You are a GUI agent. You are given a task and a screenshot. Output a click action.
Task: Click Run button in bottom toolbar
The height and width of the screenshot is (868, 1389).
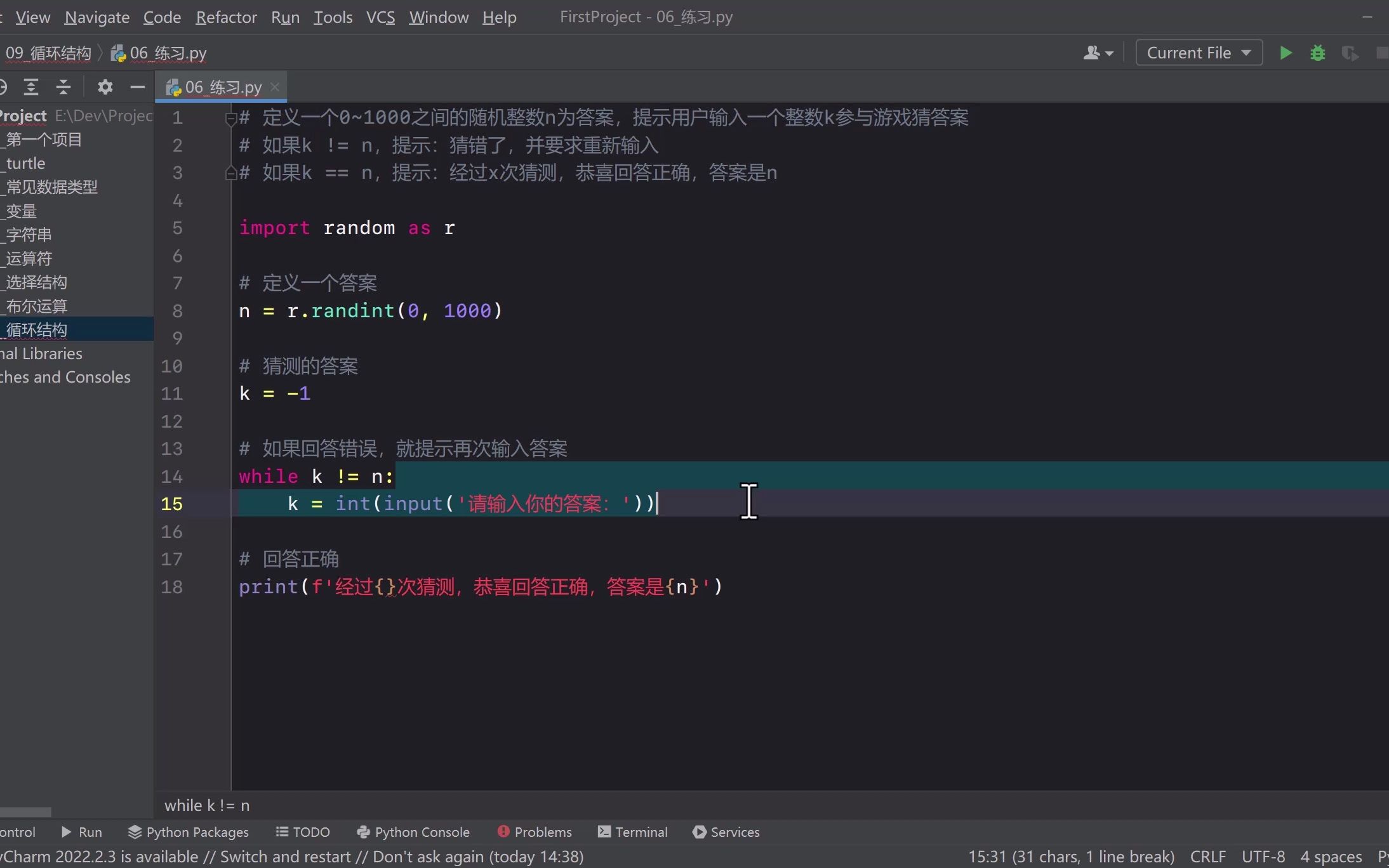click(82, 831)
